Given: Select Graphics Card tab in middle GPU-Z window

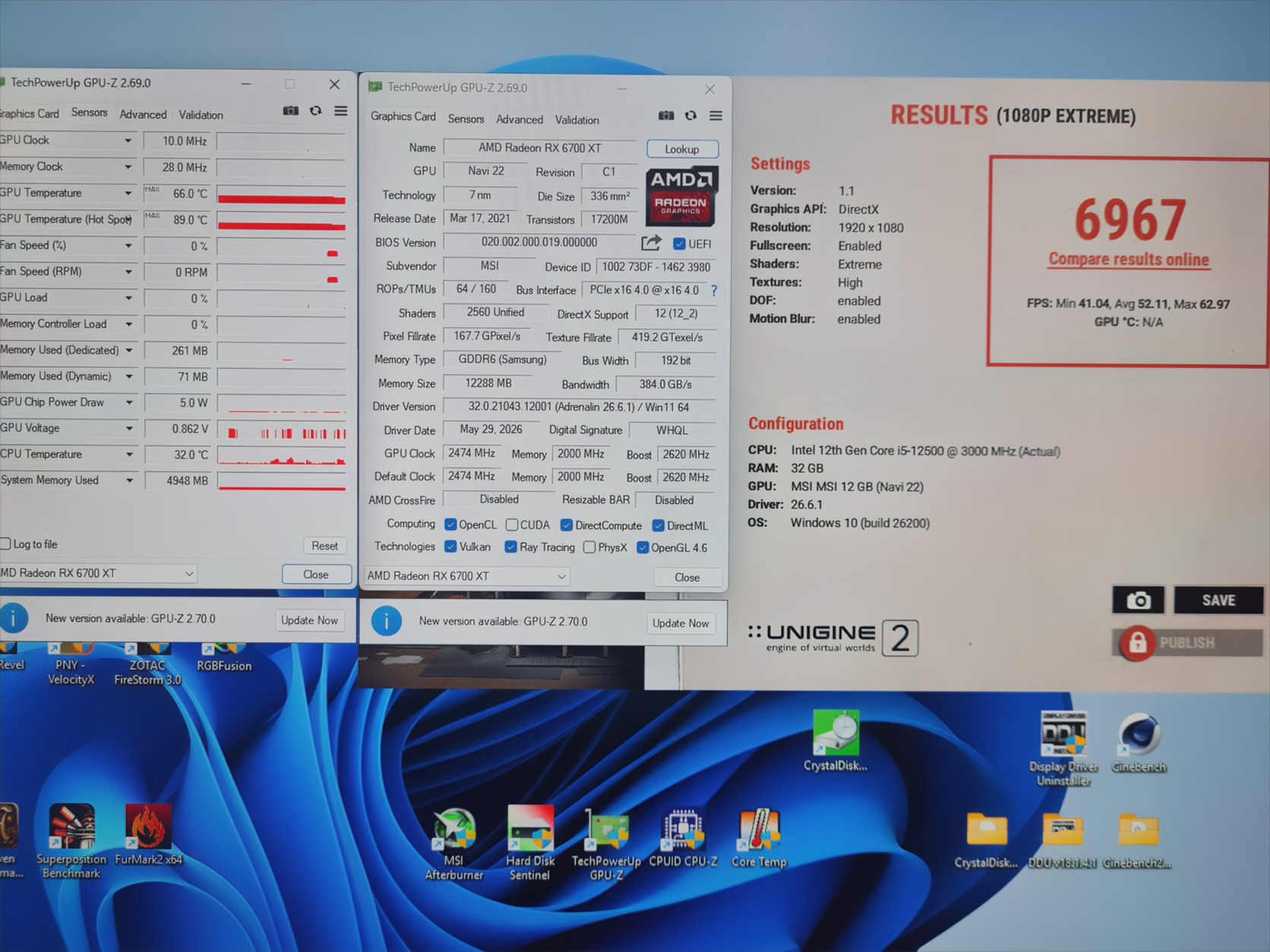Looking at the screenshot, I should pyautogui.click(x=403, y=116).
